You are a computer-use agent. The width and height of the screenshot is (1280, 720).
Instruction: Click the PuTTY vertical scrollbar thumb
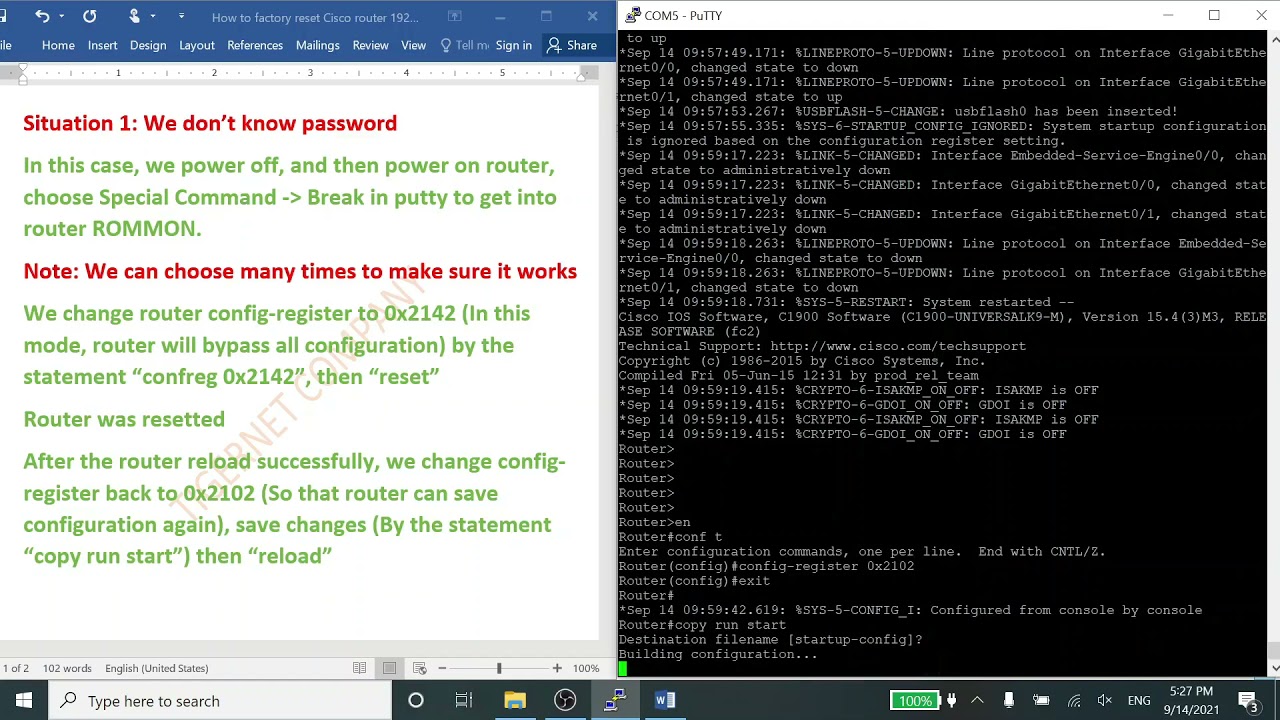tap(1275, 649)
